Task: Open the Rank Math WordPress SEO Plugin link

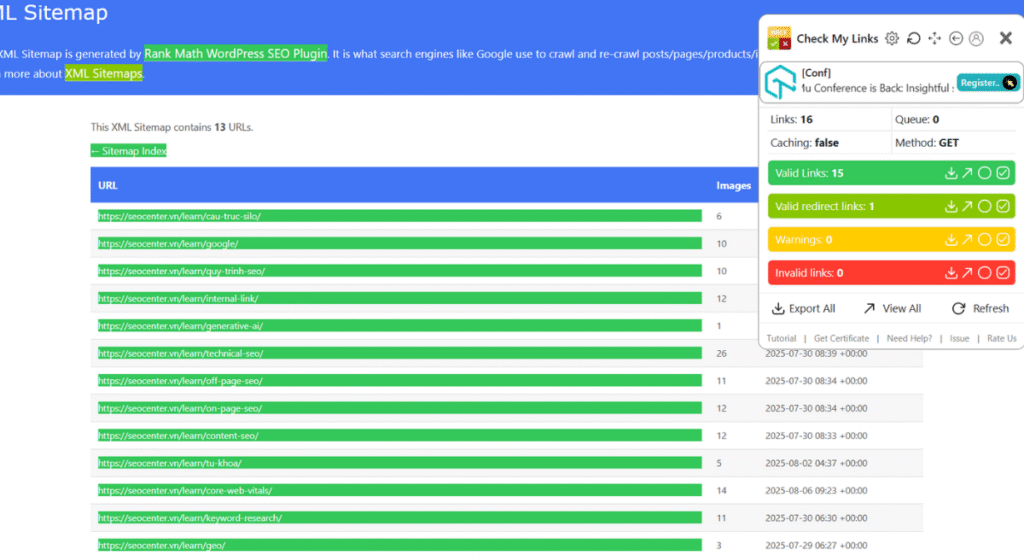Action: click(x=235, y=53)
